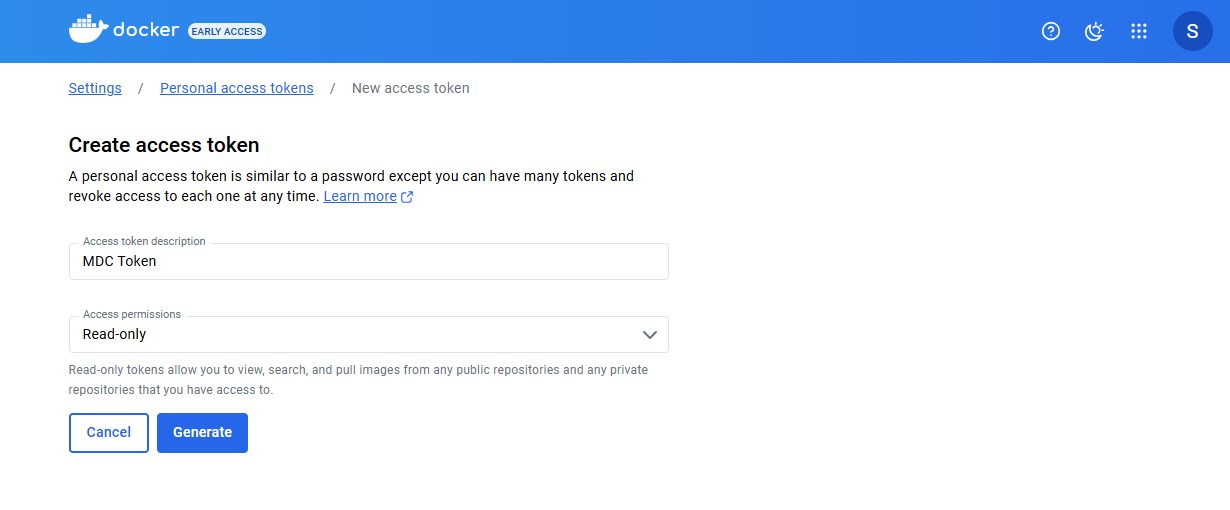Follow the Learn more link
The image size is (1230, 510).
coord(360,196)
